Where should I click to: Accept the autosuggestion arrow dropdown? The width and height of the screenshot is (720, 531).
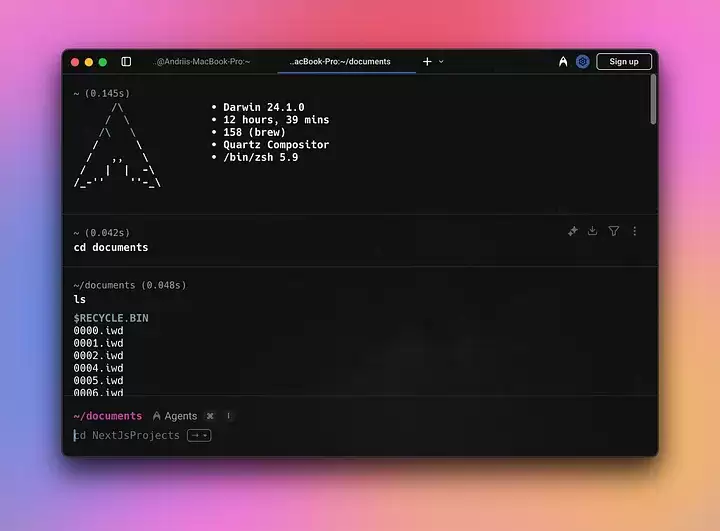(199, 436)
